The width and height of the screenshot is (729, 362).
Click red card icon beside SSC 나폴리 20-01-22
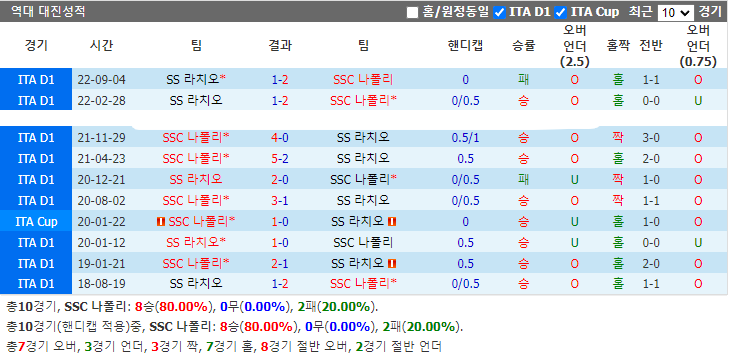point(161,222)
